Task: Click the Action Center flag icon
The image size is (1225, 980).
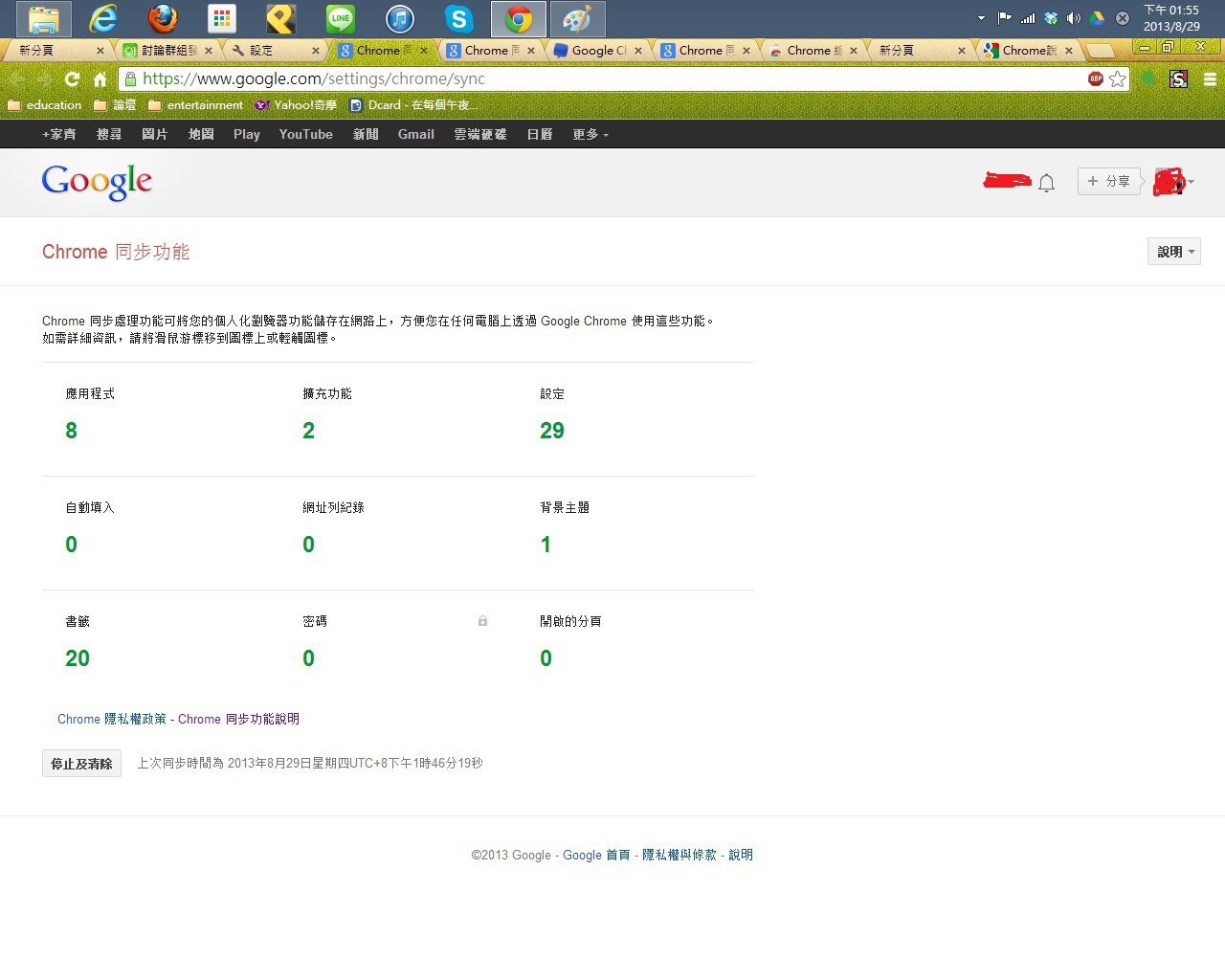Action: click(1005, 17)
